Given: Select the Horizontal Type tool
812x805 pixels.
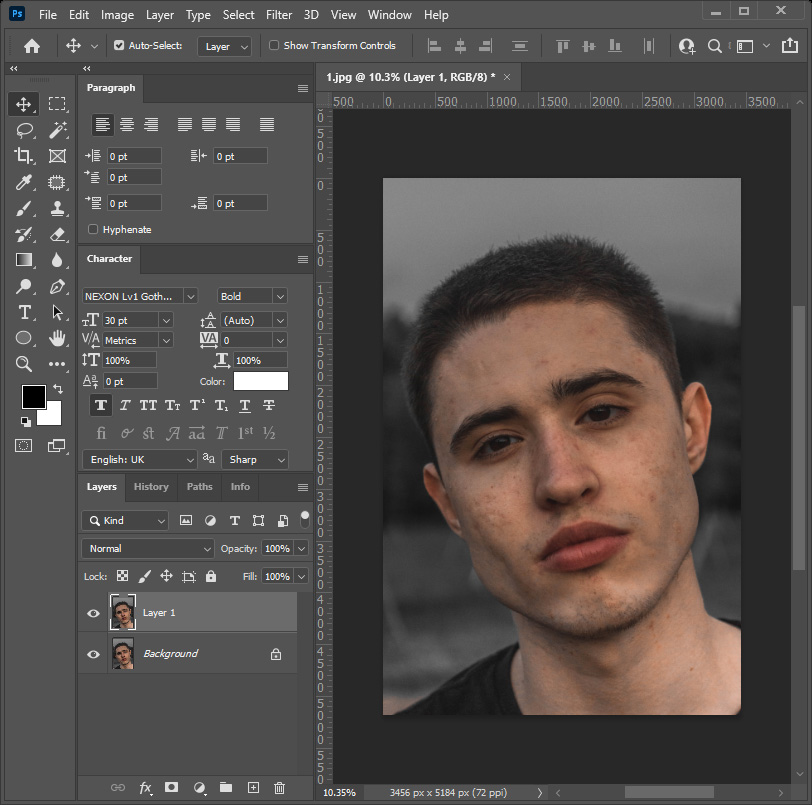Looking at the screenshot, I should (24, 312).
